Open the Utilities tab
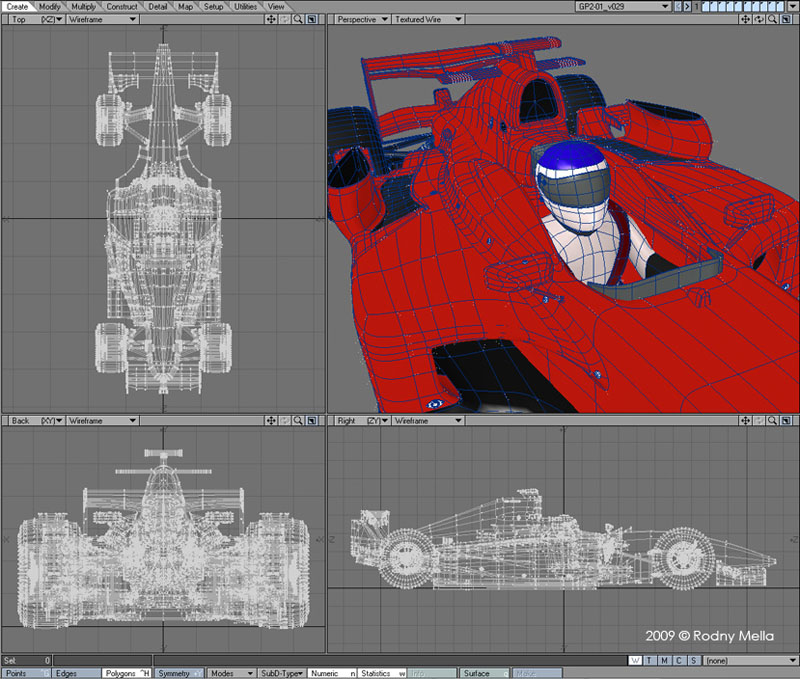 click(x=245, y=6)
